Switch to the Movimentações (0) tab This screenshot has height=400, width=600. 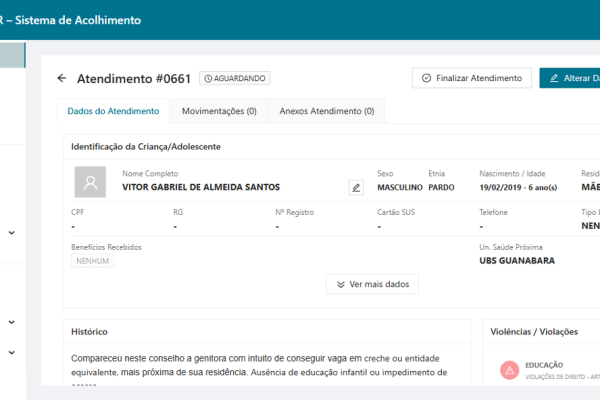[x=218, y=111]
